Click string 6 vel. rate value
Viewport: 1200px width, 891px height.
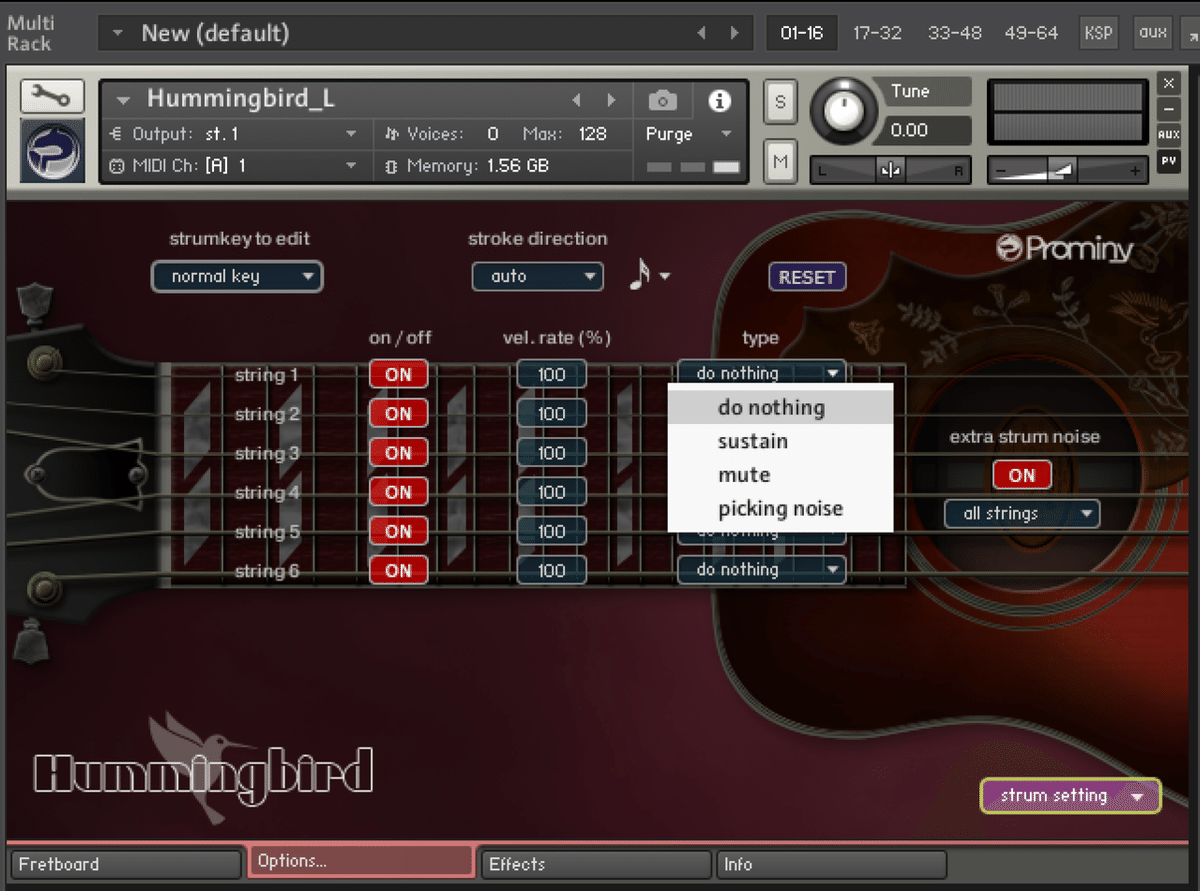click(551, 571)
